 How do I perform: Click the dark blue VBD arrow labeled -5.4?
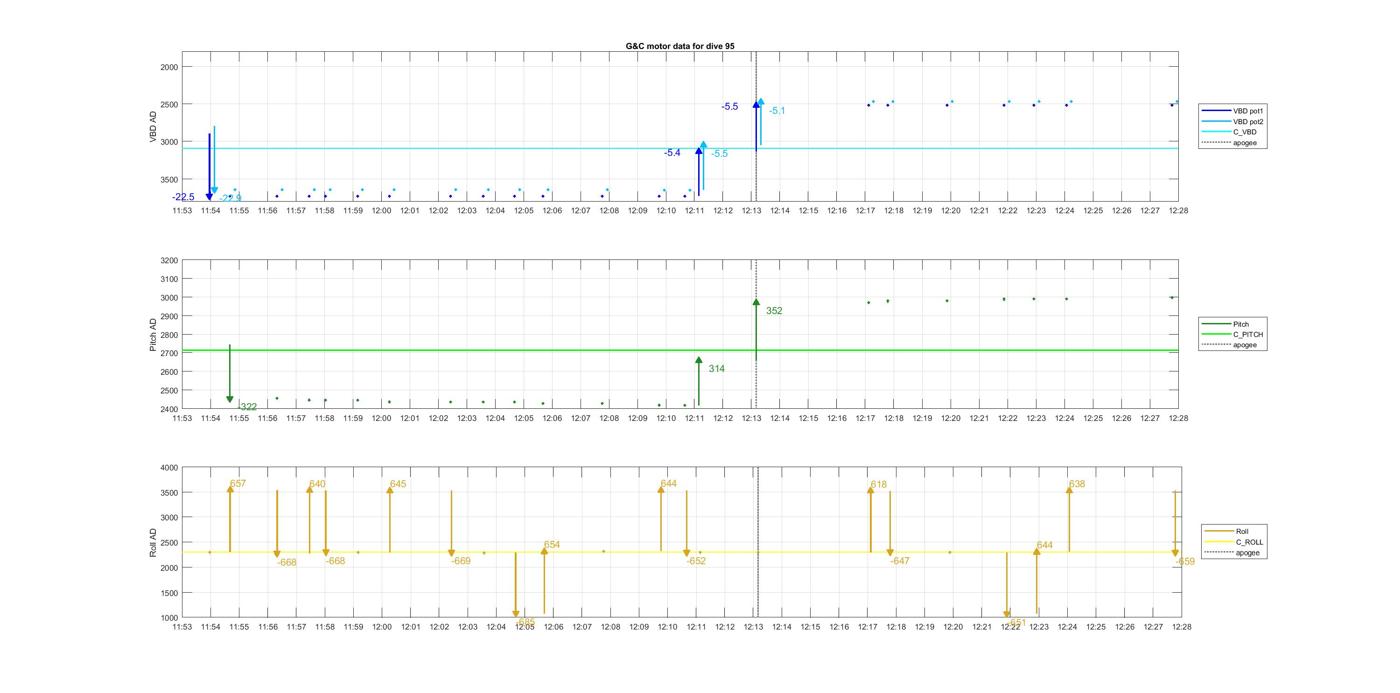(x=699, y=171)
